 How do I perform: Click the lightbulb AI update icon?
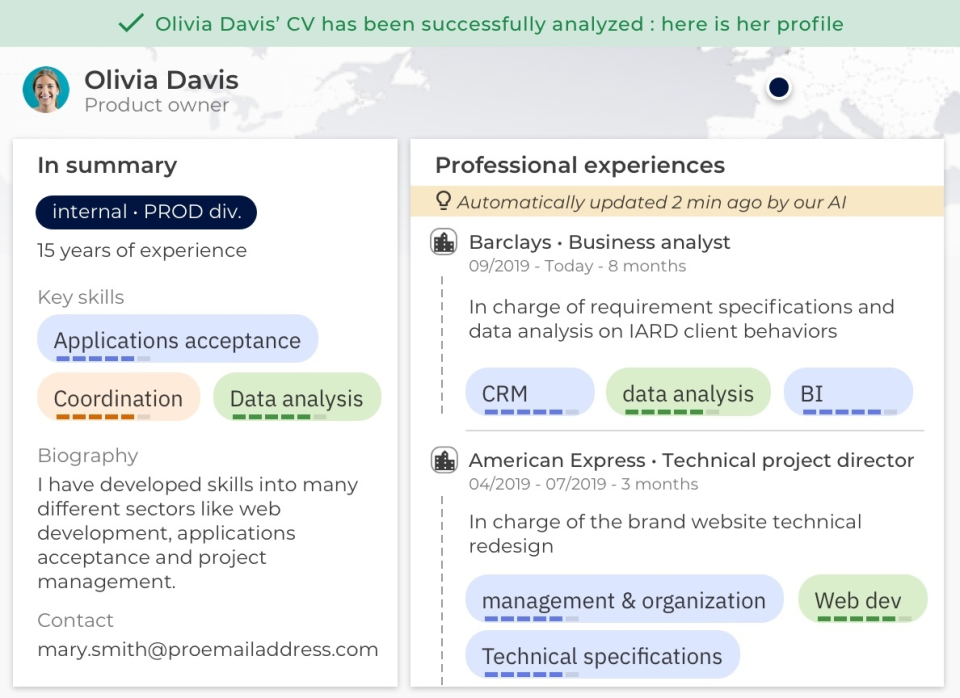(x=443, y=201)
